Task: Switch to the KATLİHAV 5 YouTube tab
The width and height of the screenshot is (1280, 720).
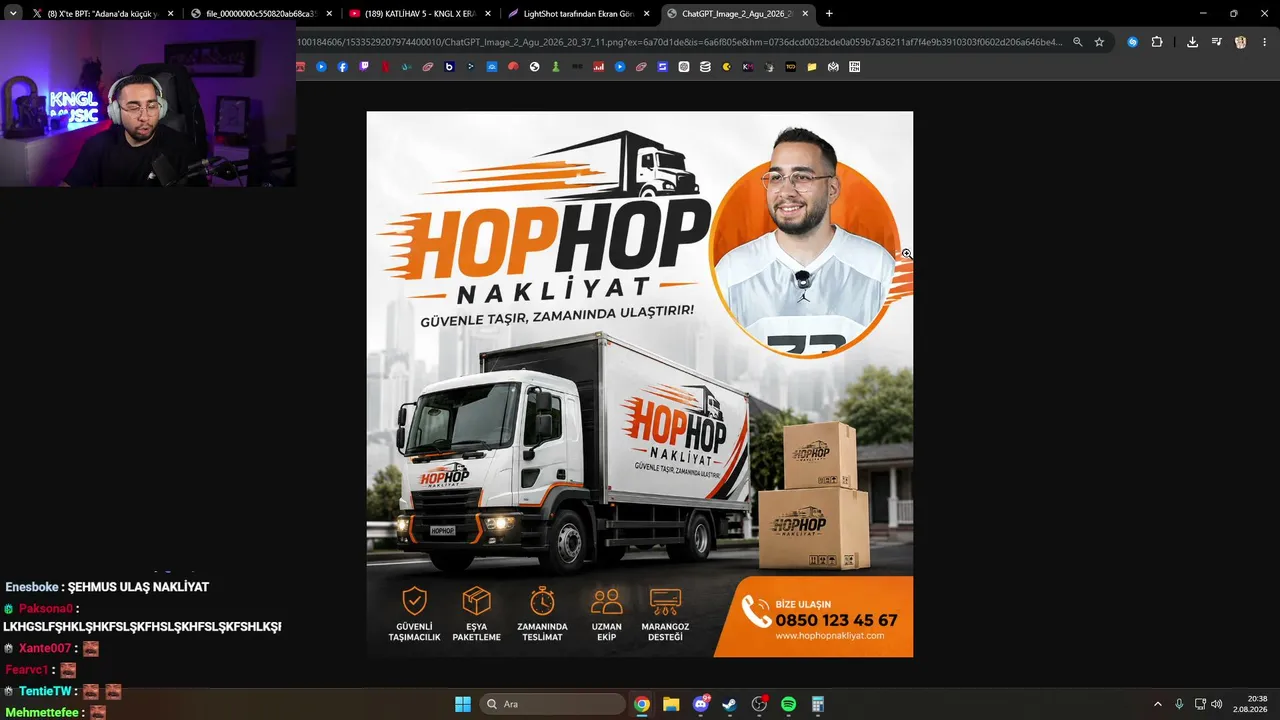Action: (x=420, y=14)
